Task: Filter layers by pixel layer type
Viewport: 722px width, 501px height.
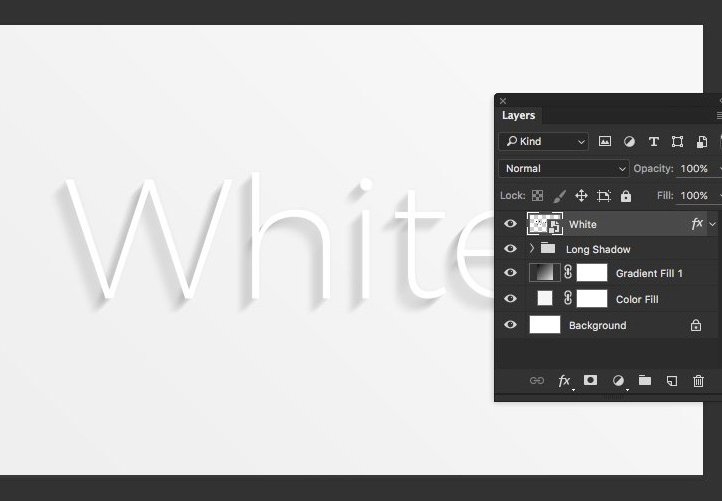Action: pos(605,142)
